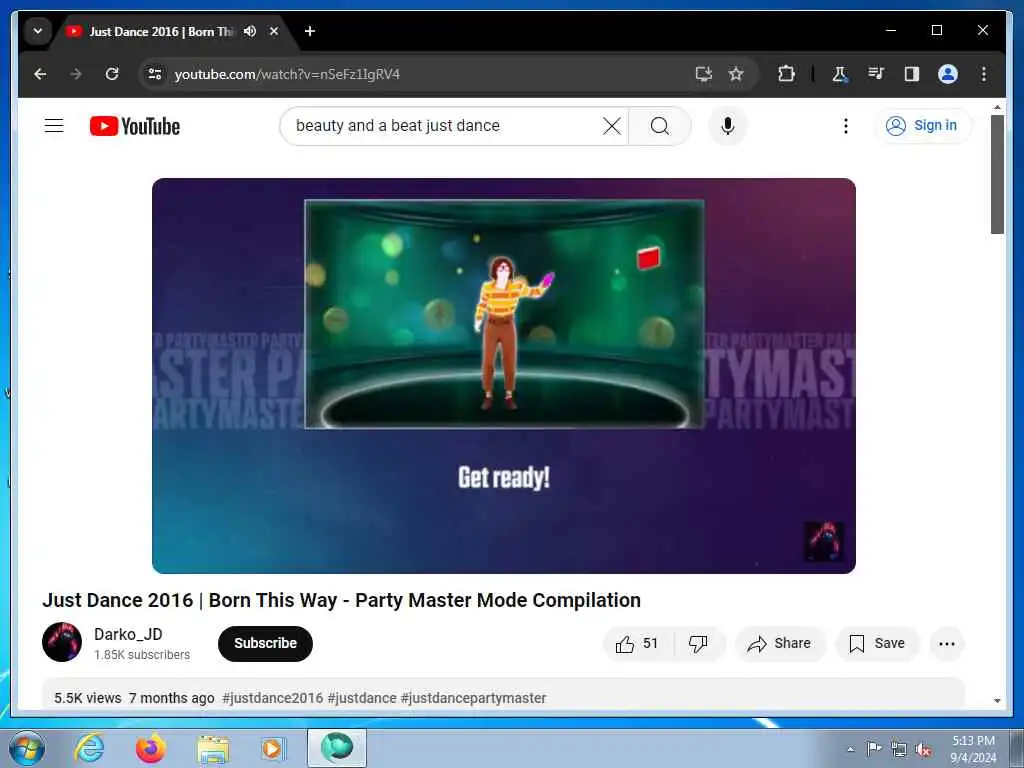
Task: Click '5.5K views 7 months ago' text
Action: point(134,698)
